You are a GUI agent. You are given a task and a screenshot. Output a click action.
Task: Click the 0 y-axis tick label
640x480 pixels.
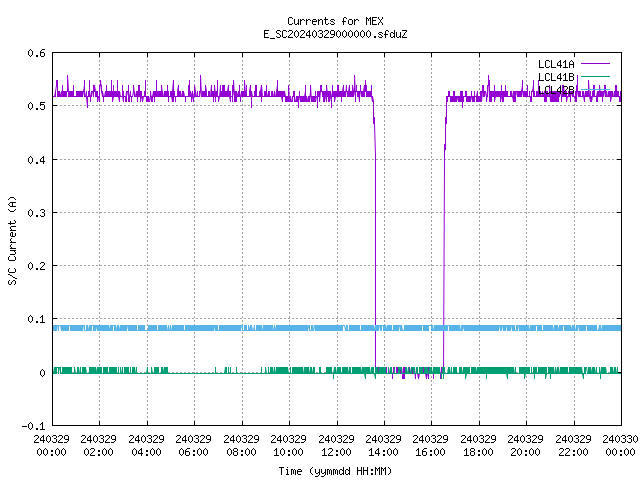point(42,373)
